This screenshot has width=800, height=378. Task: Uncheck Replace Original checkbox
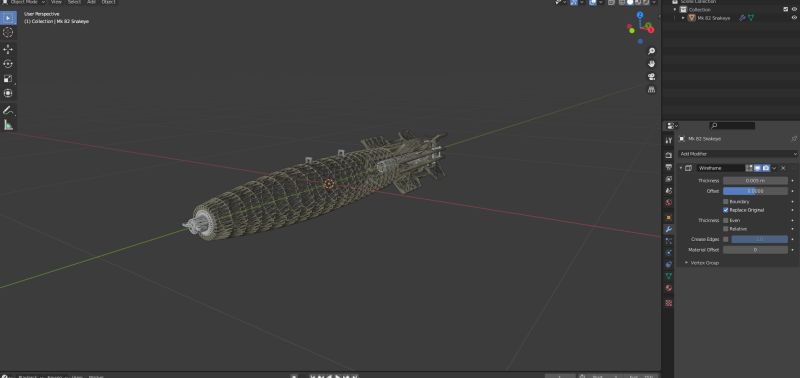[x=726, y=210]
